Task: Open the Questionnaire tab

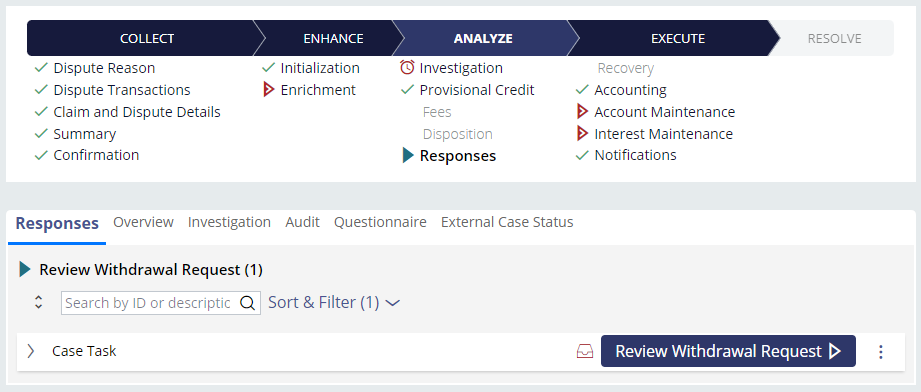Action: click(380, 222)
